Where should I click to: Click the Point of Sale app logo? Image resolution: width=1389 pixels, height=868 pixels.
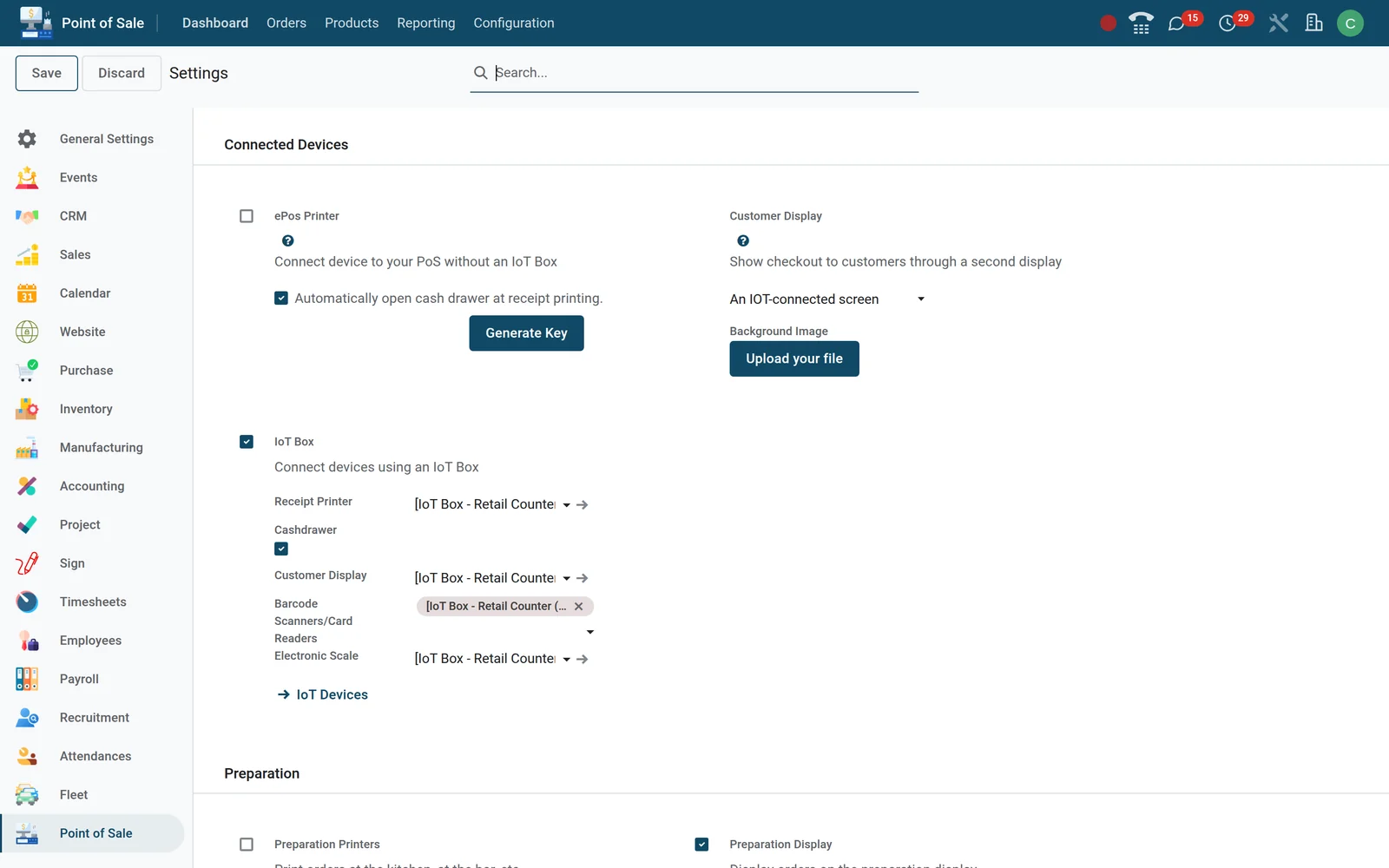coord(36,23)
